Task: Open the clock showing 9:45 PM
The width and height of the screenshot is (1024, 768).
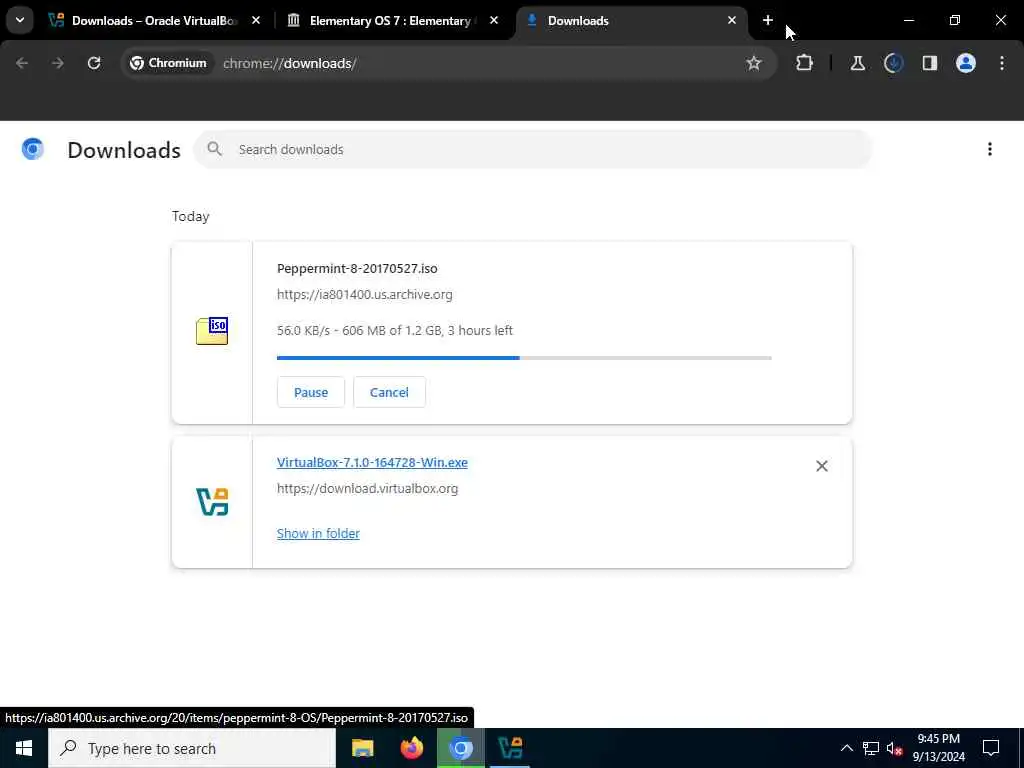Action: coord(938,748)
